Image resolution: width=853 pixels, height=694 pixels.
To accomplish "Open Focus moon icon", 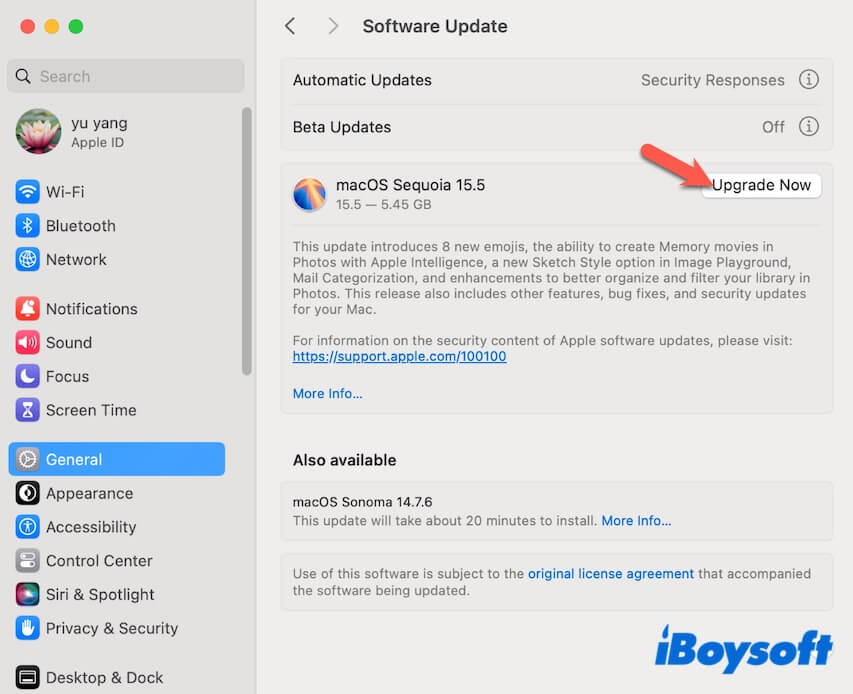I will pos(28,377).
